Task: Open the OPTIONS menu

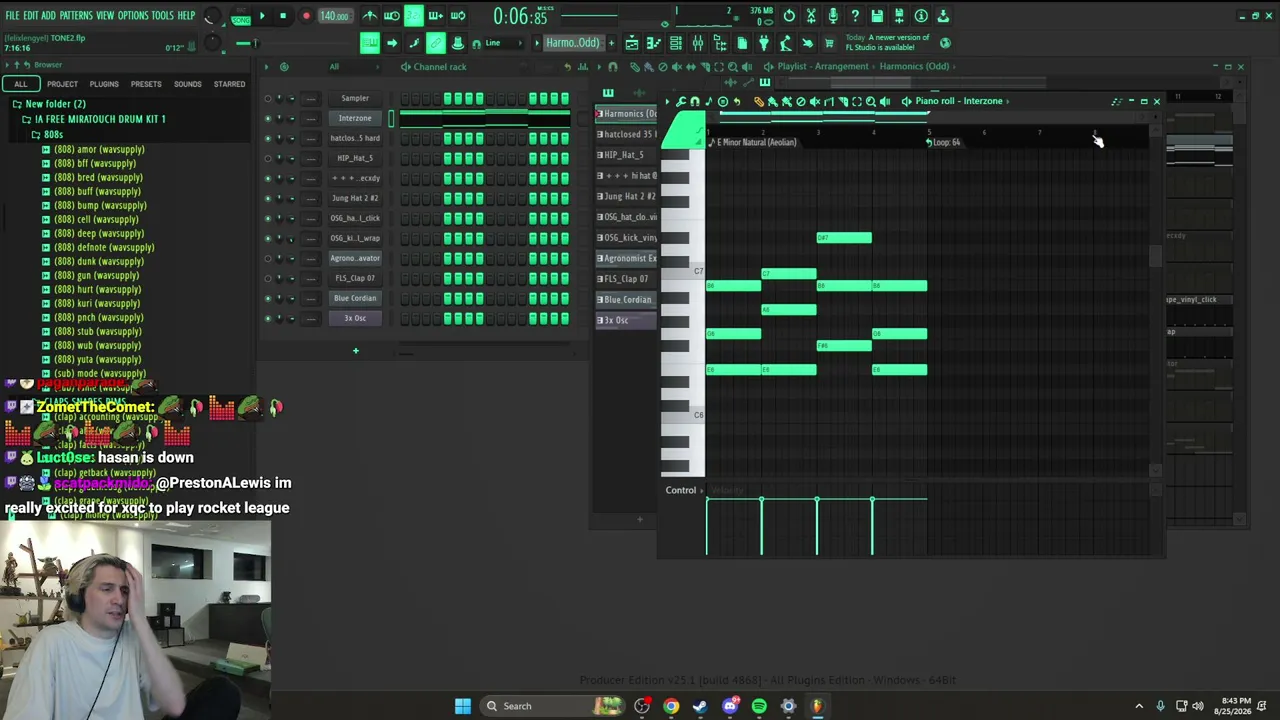Action: coord(133,16)
